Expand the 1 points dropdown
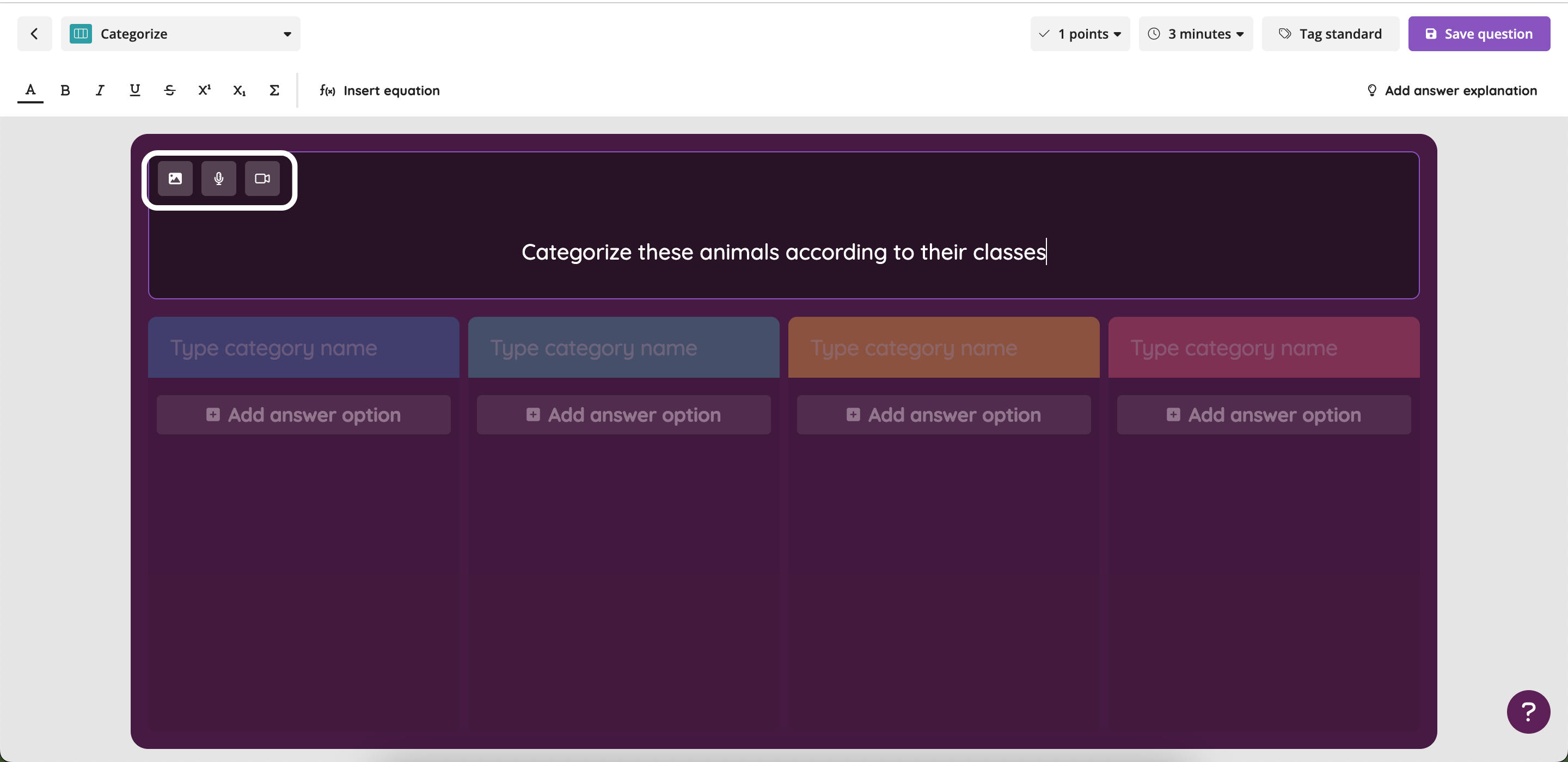This screenshot has height=762, width=1568. tap(1080, 34)
